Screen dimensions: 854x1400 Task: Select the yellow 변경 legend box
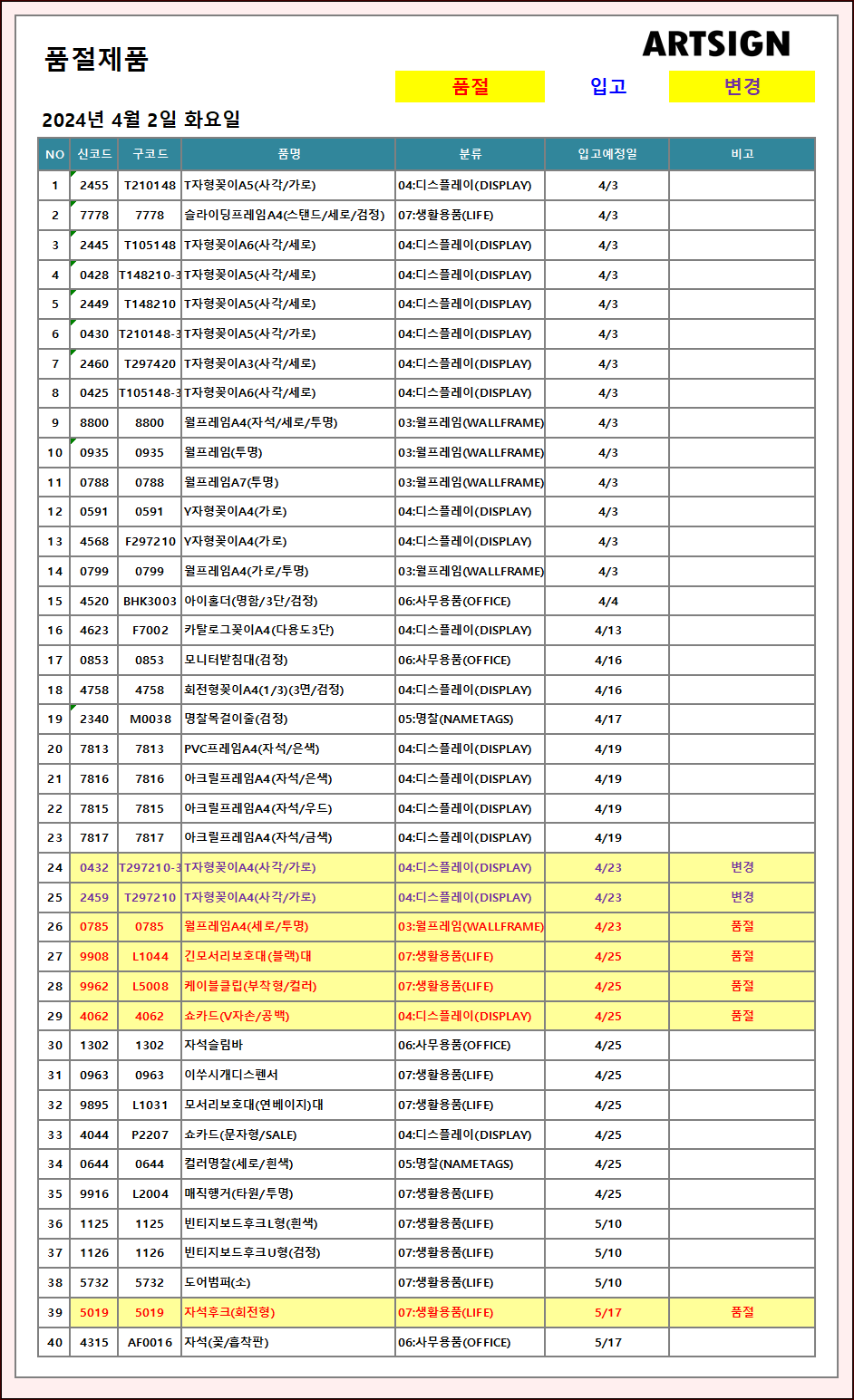tap(742, 87)
